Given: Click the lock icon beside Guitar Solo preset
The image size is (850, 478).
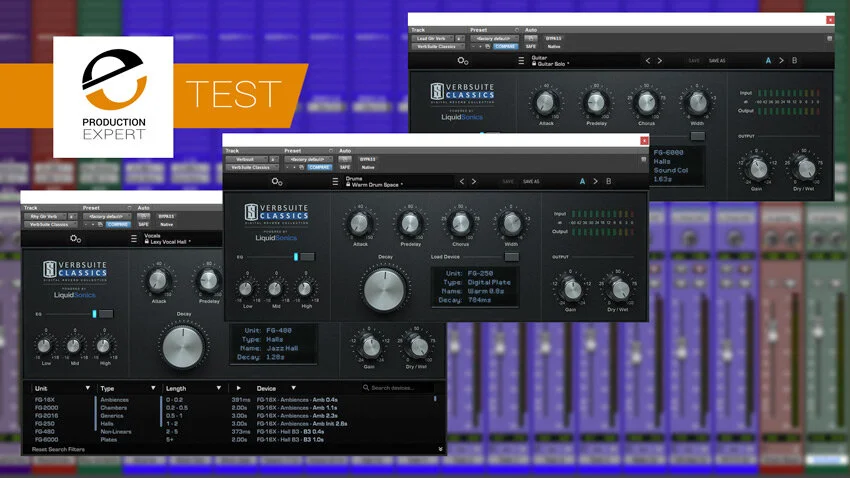Looking at the screenshot, I should pos(534,64).
